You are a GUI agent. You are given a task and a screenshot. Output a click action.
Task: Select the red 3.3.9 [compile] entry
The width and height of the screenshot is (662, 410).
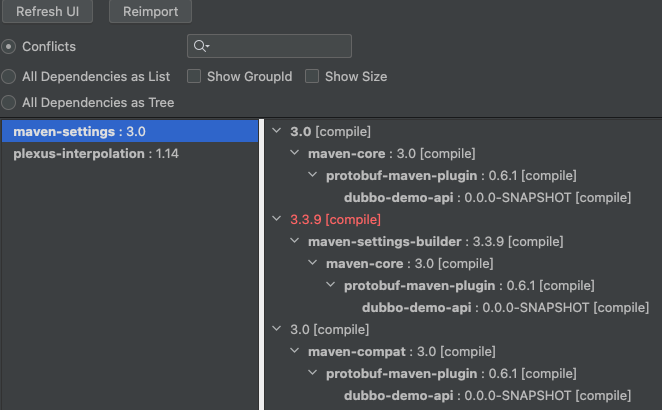[x=335, y=220]
